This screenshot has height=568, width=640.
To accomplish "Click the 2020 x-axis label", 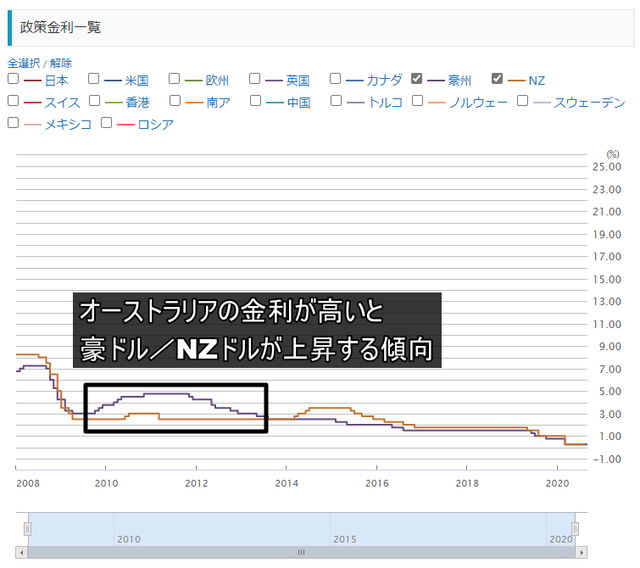I will [x=558, y=484].
